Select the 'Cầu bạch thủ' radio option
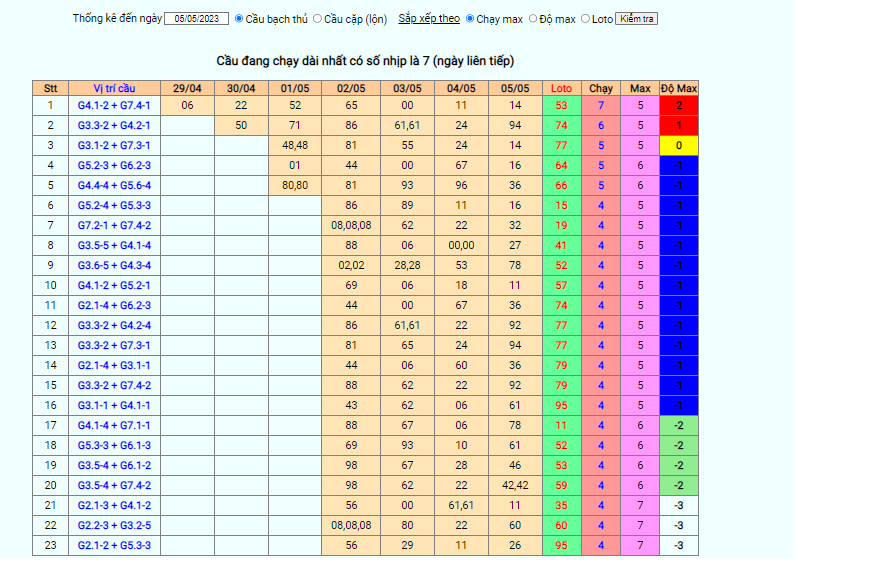This screenshot has width=896, height=572. click(x=239, y=19)
